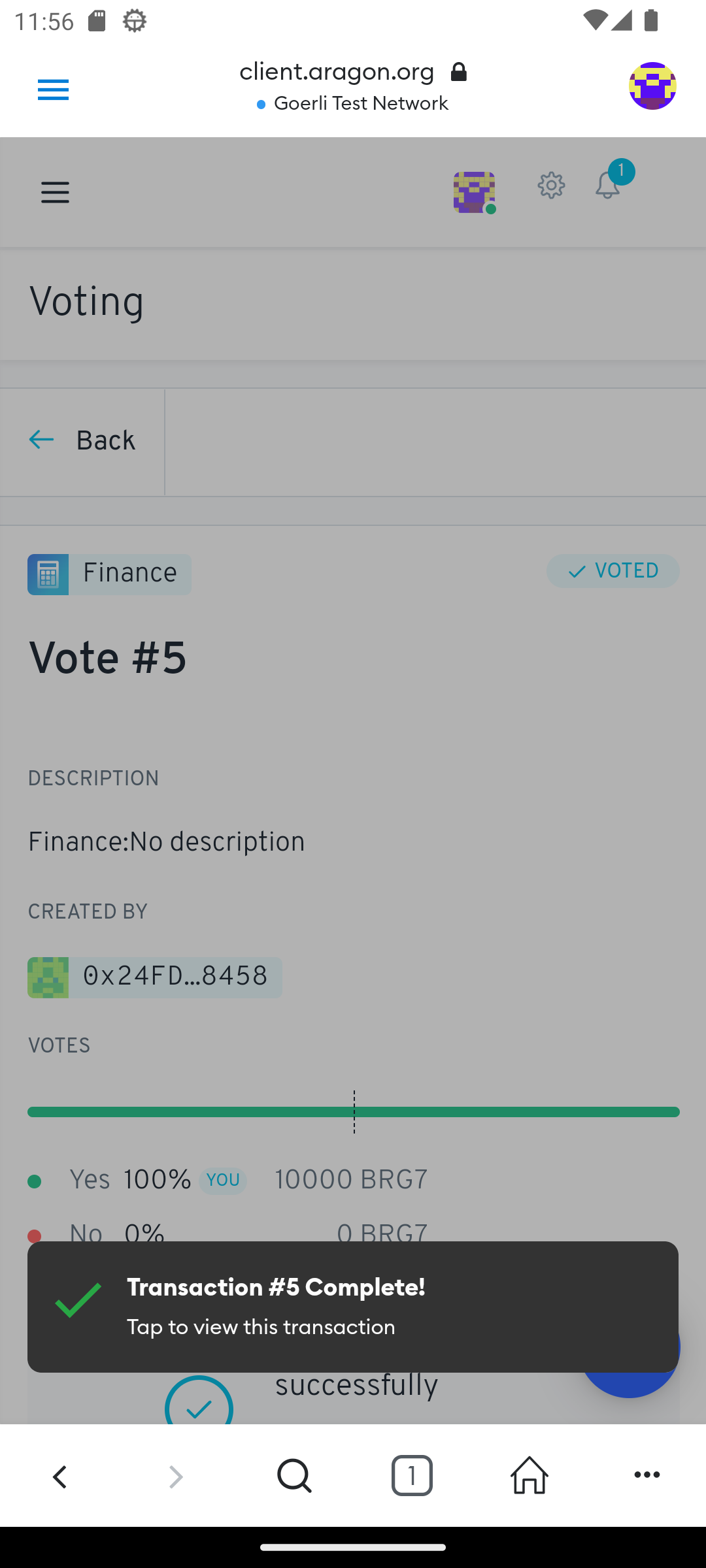Open the global preferences gear
Image resolution: width=706 pixels, height=1568 pixels.
point(551,186)
